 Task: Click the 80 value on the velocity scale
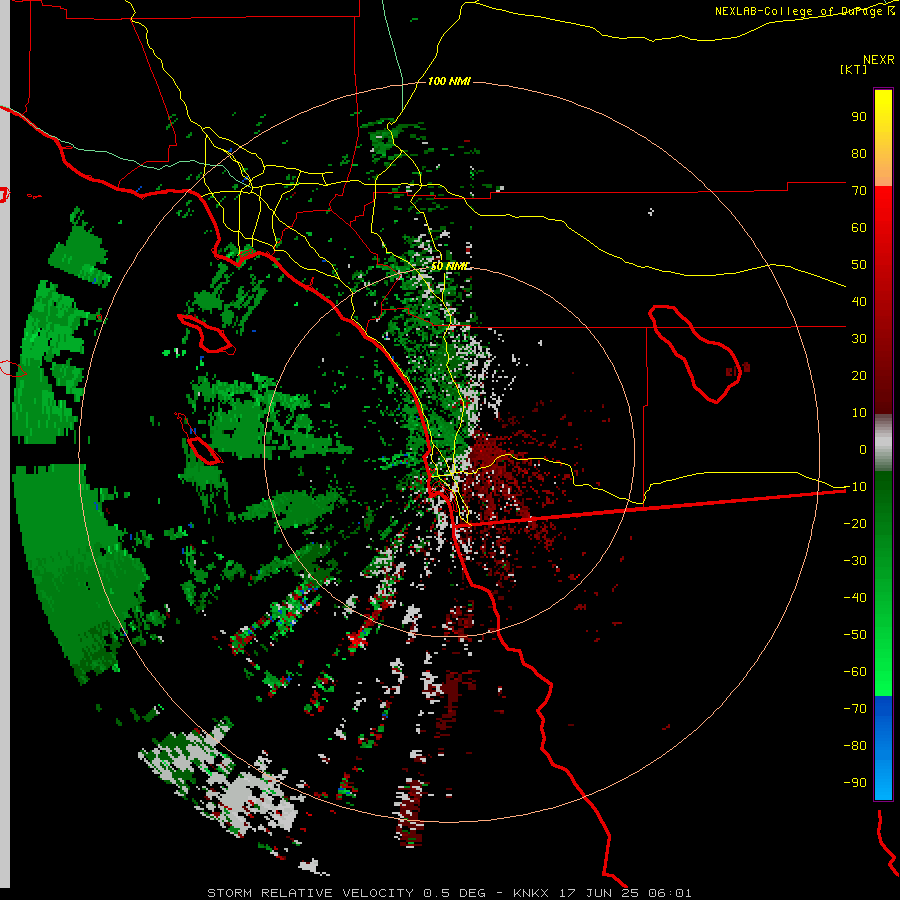pyautogui.click(x=859, y=153)
